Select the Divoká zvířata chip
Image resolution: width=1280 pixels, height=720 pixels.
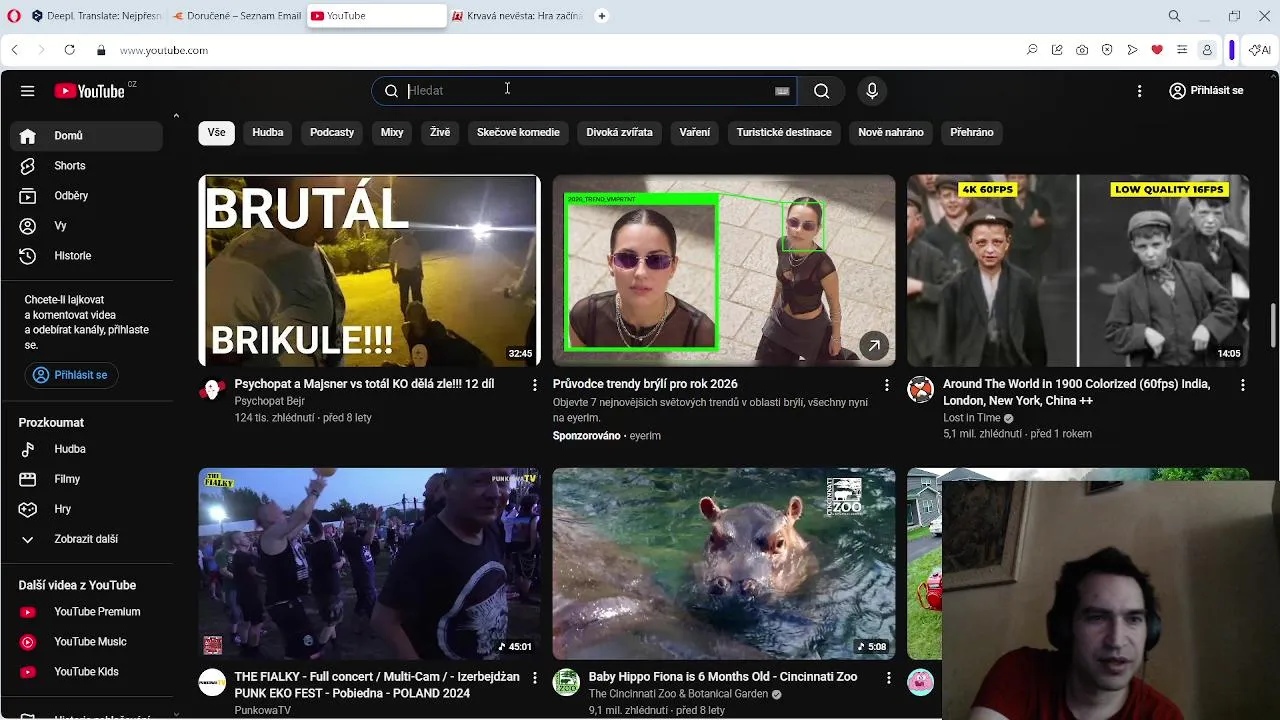(619, 132)
